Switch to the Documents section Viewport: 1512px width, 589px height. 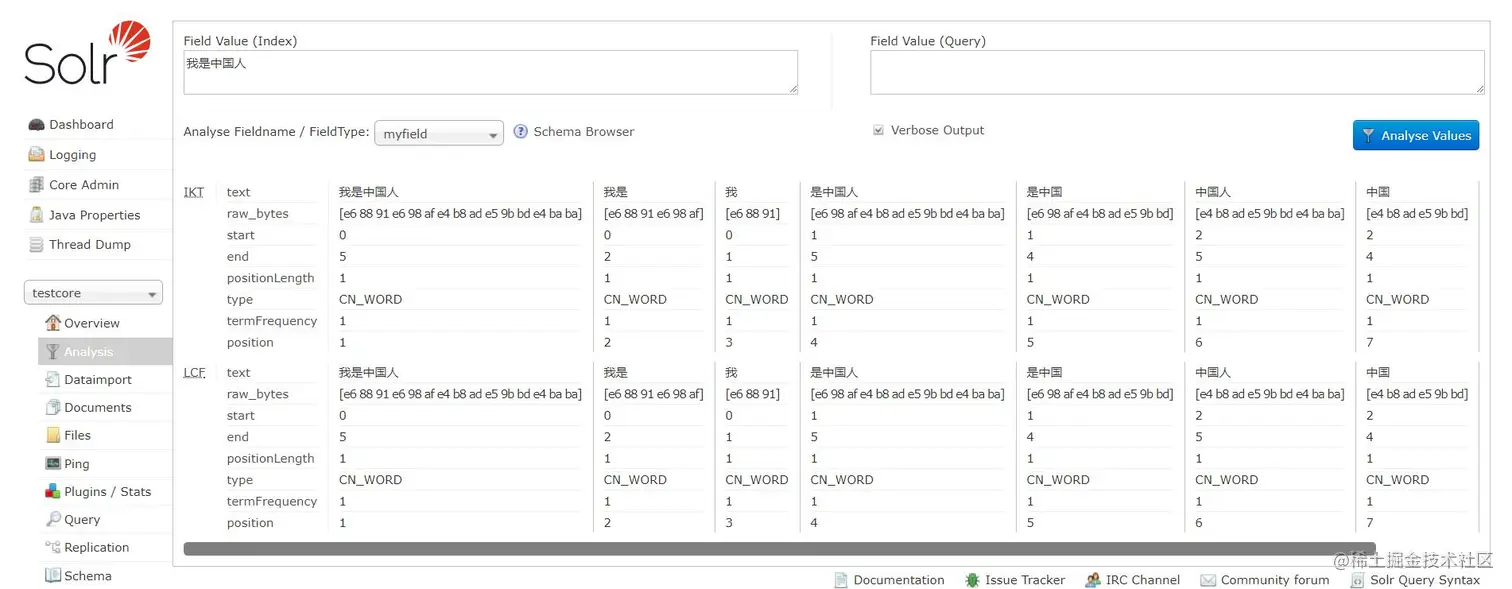98,407
